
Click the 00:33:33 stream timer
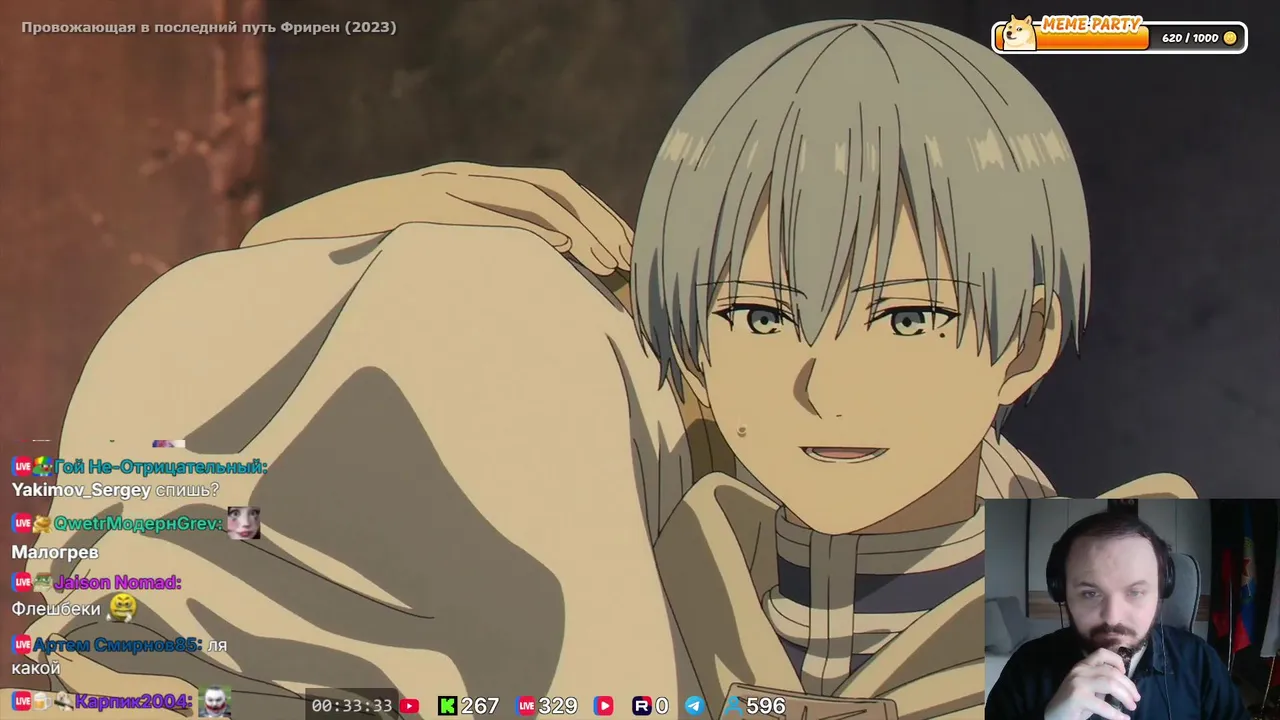pos(352,706)
